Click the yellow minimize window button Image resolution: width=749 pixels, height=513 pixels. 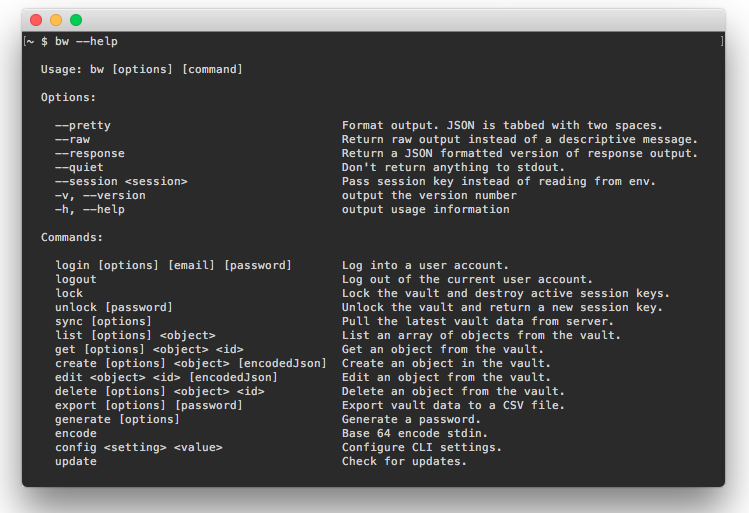56,20
